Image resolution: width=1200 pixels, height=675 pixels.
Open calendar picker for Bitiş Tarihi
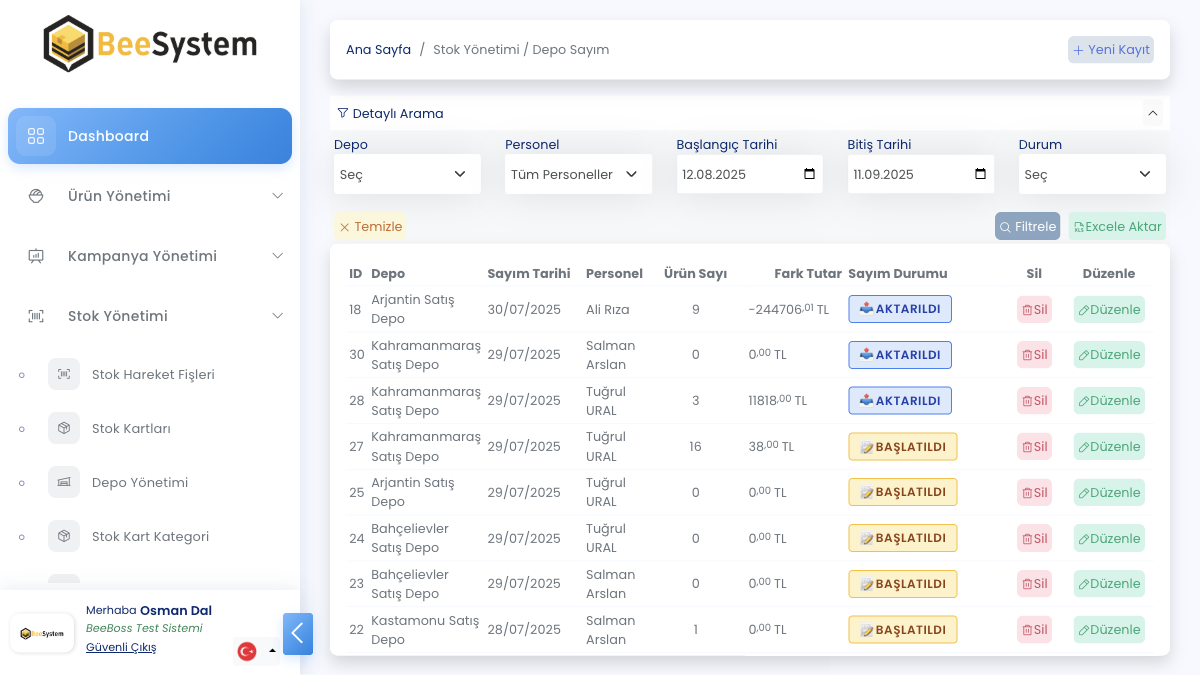point(980,174)
